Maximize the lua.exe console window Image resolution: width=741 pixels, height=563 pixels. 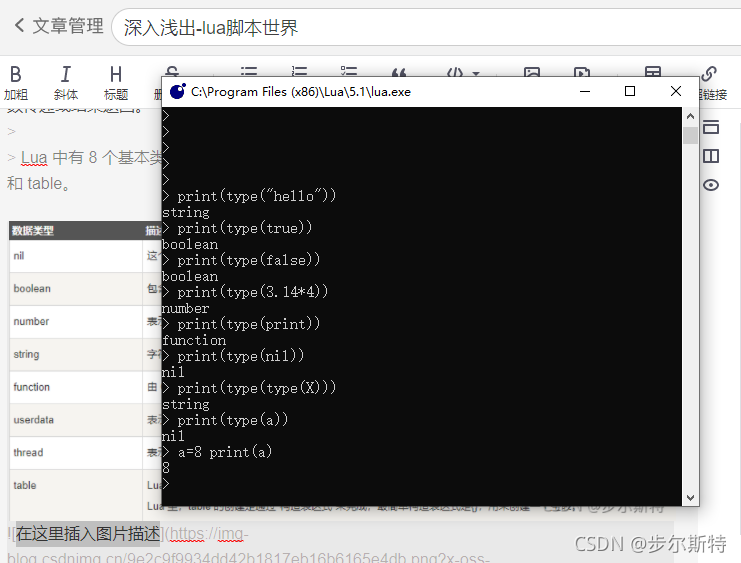point(630,92)
